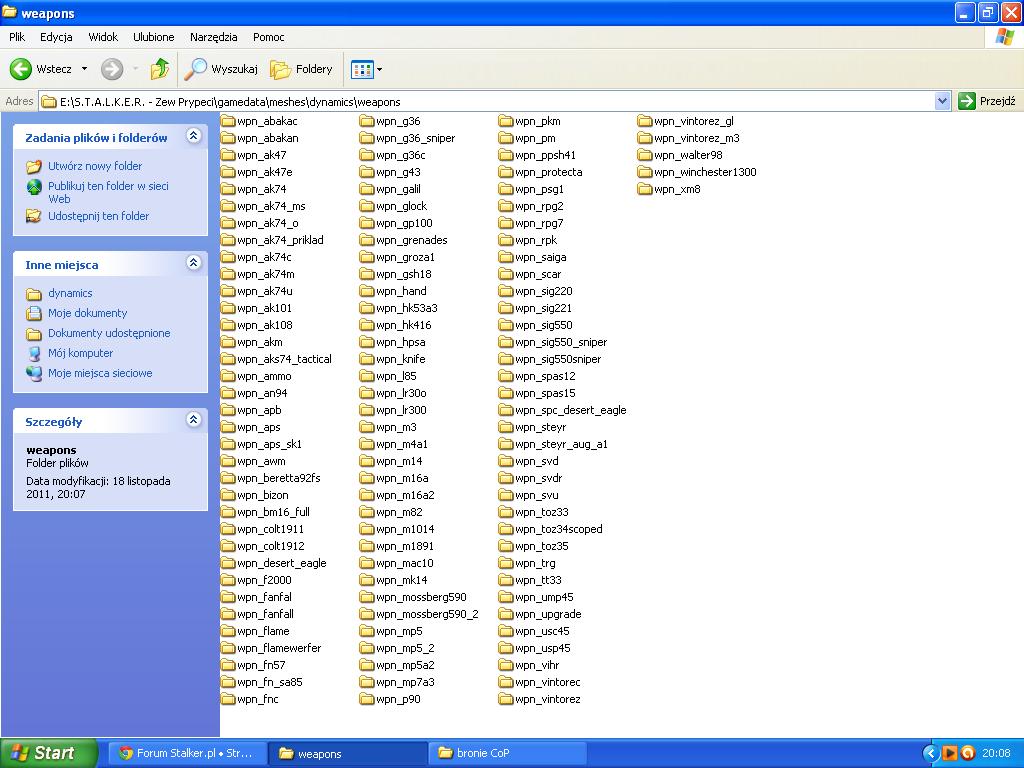Click Publikuj ten folder w sieci Web
Screen dimensions: 1024x768
tap(108, 192)
